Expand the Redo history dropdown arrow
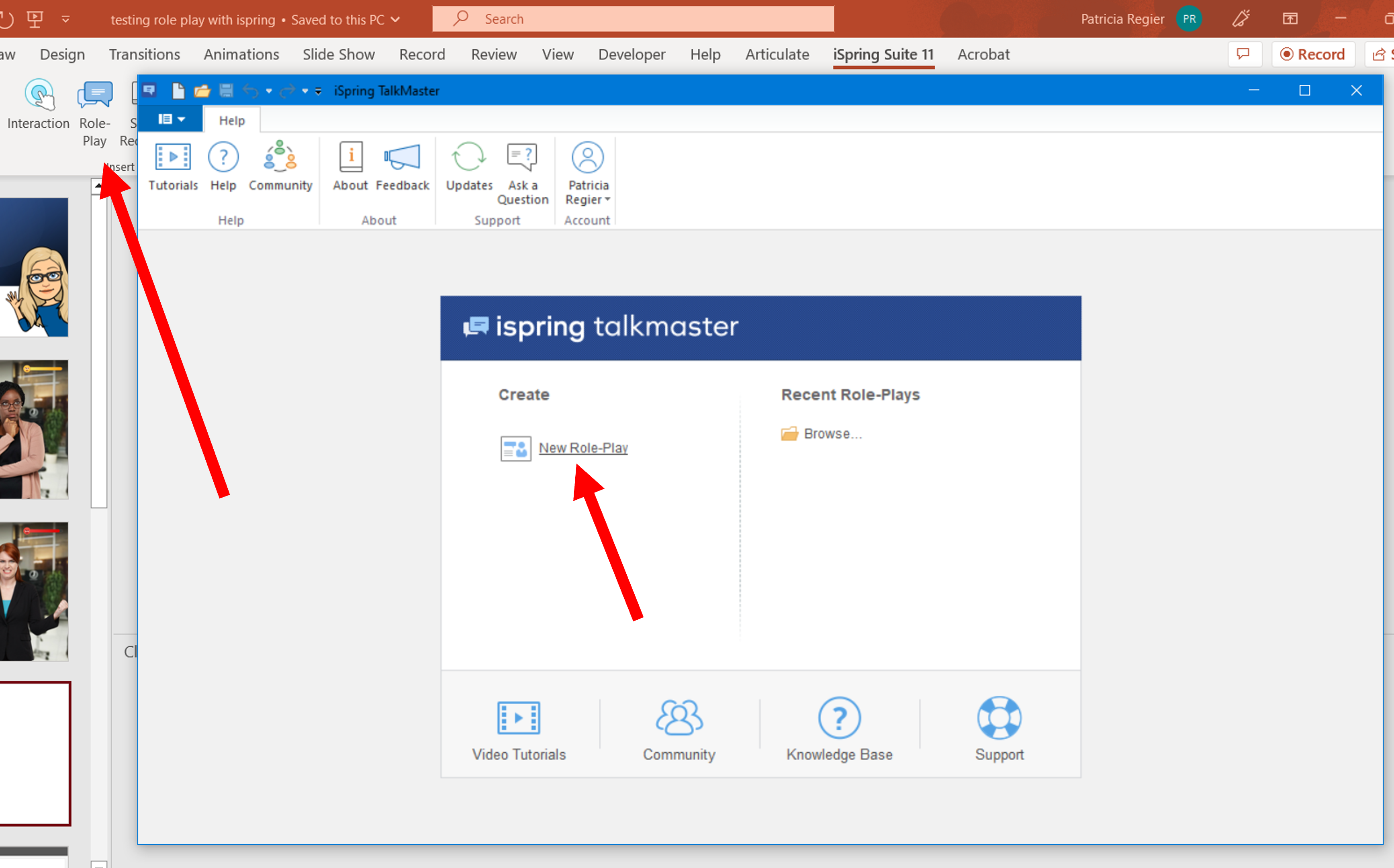1394x868 pixels. tap(305, 91)
